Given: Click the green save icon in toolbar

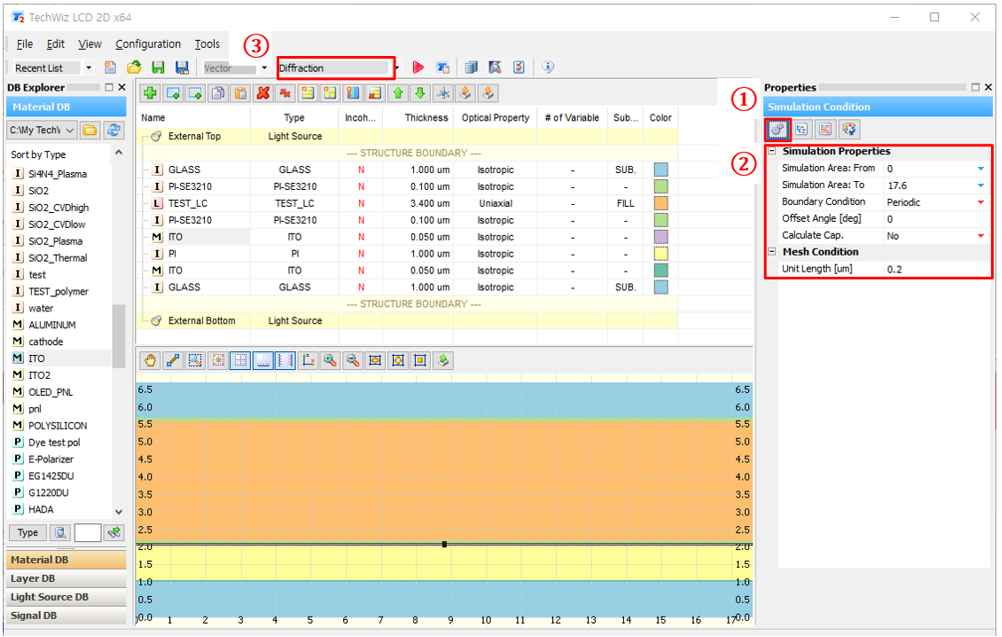Looking at the screenshot, I should (158, 68).
